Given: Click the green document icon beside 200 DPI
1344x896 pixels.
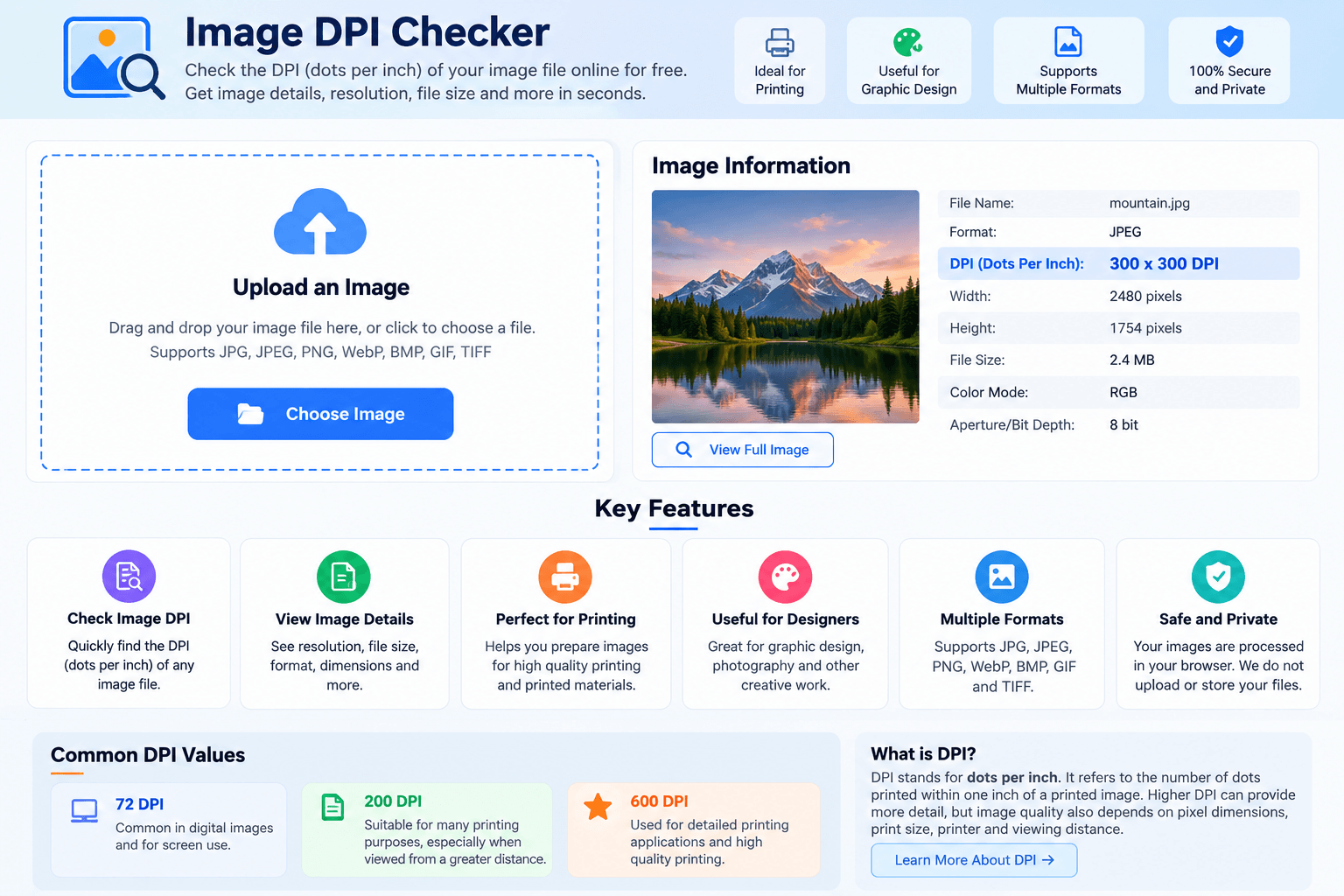Looking at the screenshot, I should tap(333, 807).
